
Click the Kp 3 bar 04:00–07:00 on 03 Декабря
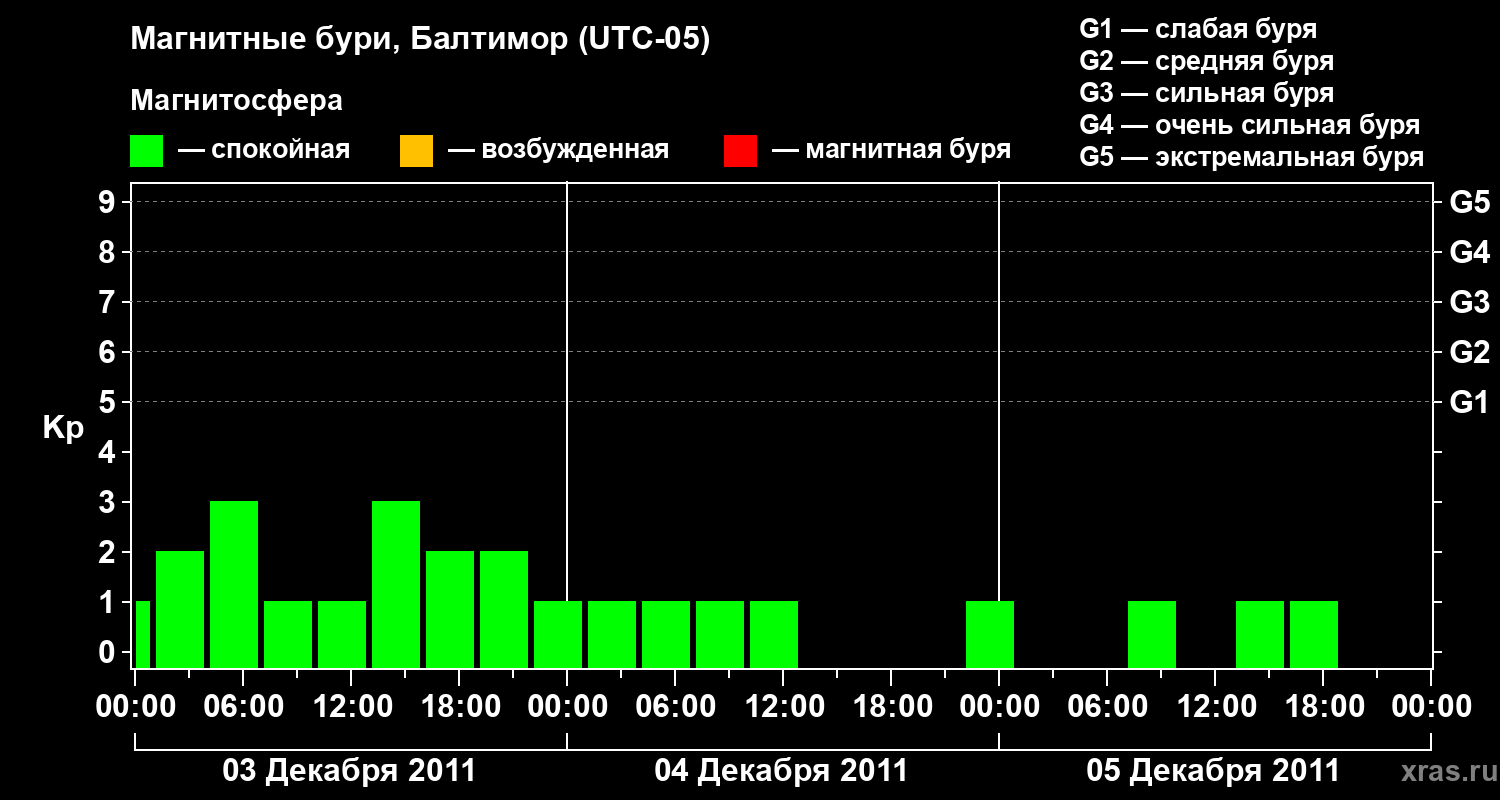coord(234,584)
